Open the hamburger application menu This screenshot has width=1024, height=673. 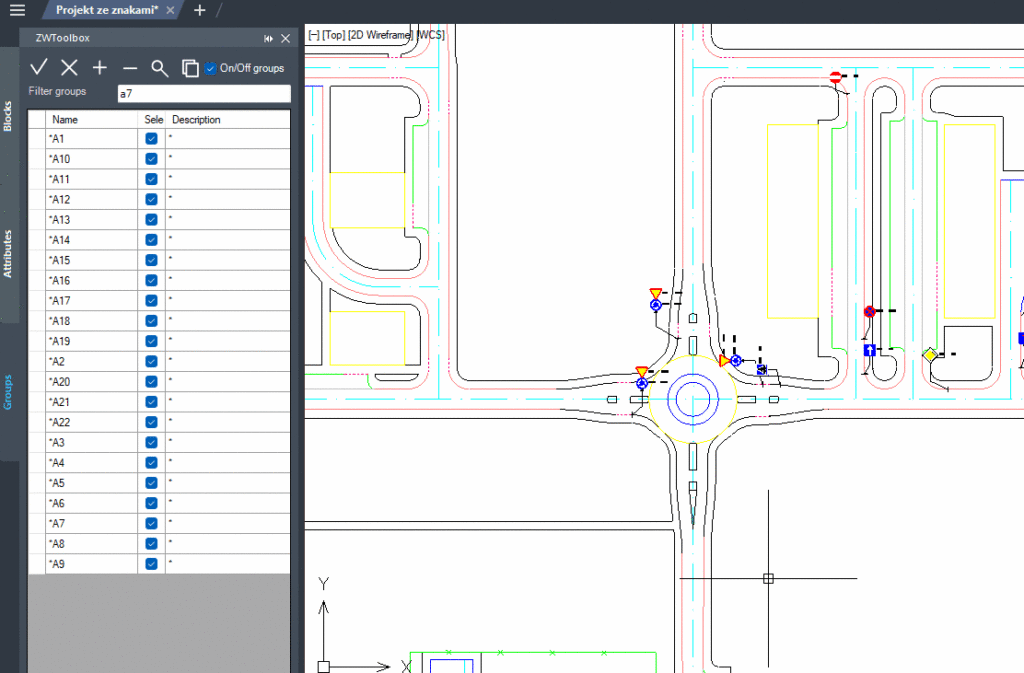pos(18,10)
